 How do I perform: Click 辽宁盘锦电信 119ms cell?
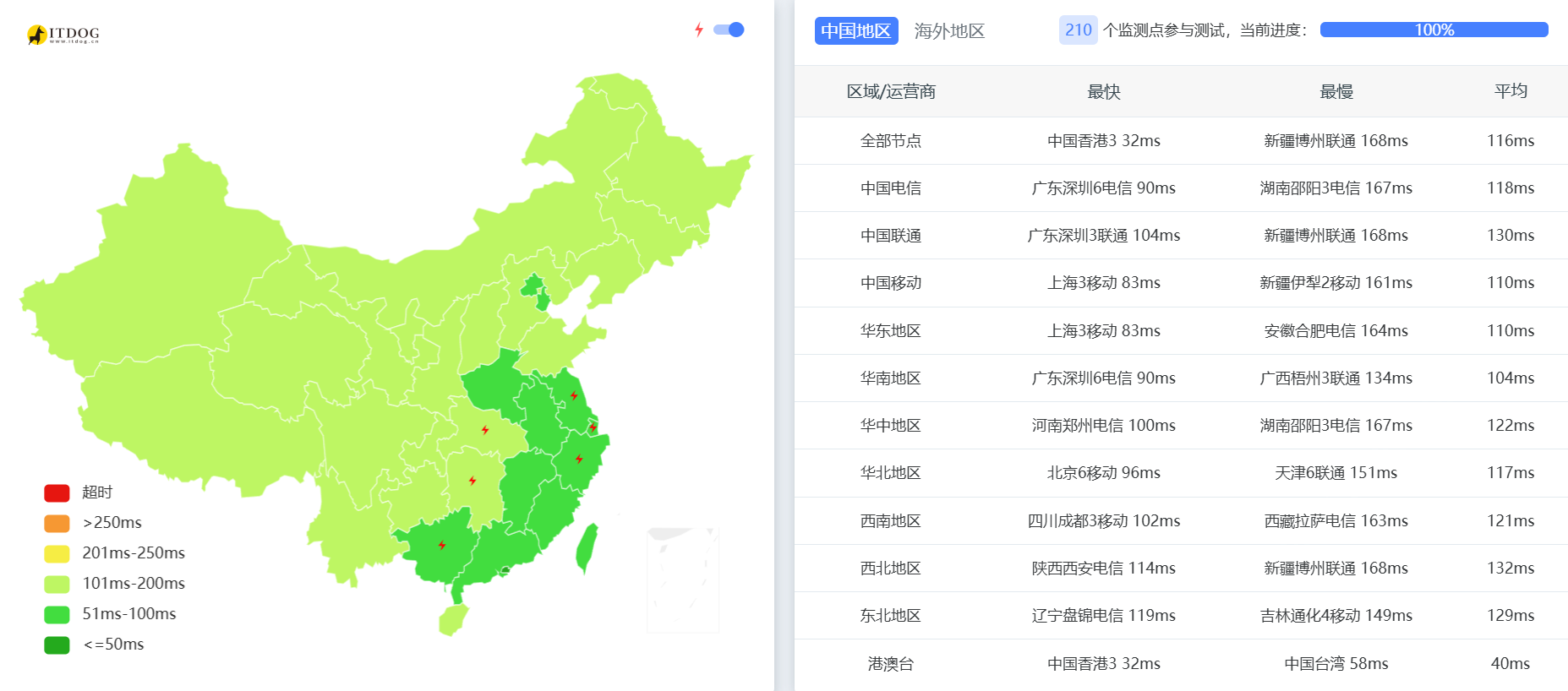1103,616
